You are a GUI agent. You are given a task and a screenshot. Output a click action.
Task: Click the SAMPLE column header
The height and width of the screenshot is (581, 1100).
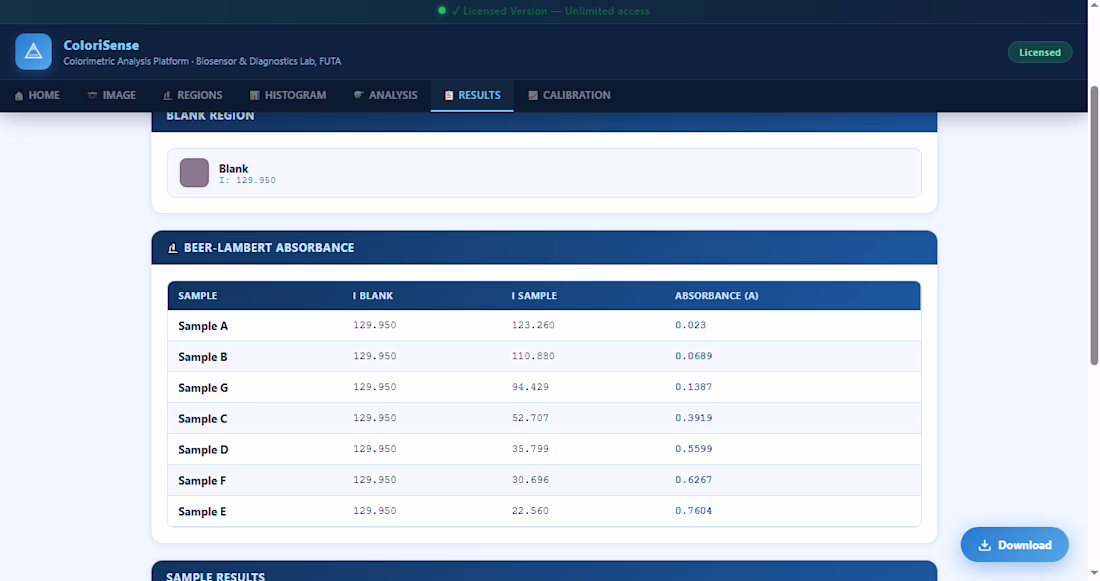[198, 296]
